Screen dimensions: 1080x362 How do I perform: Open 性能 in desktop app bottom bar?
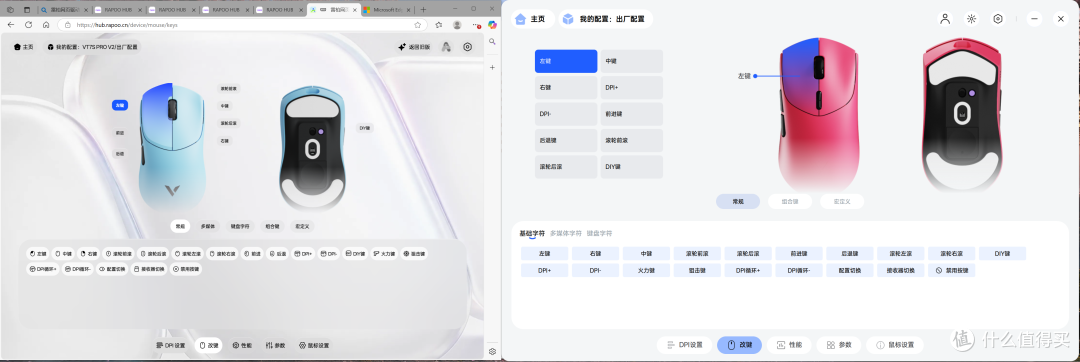[x=789, y=345]
